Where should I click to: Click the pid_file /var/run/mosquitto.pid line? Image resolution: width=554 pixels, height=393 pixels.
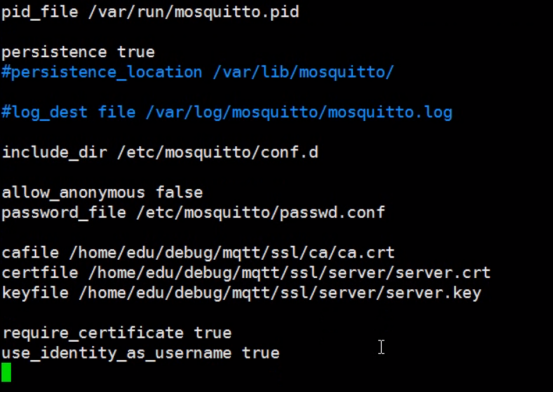coord(151,12)
